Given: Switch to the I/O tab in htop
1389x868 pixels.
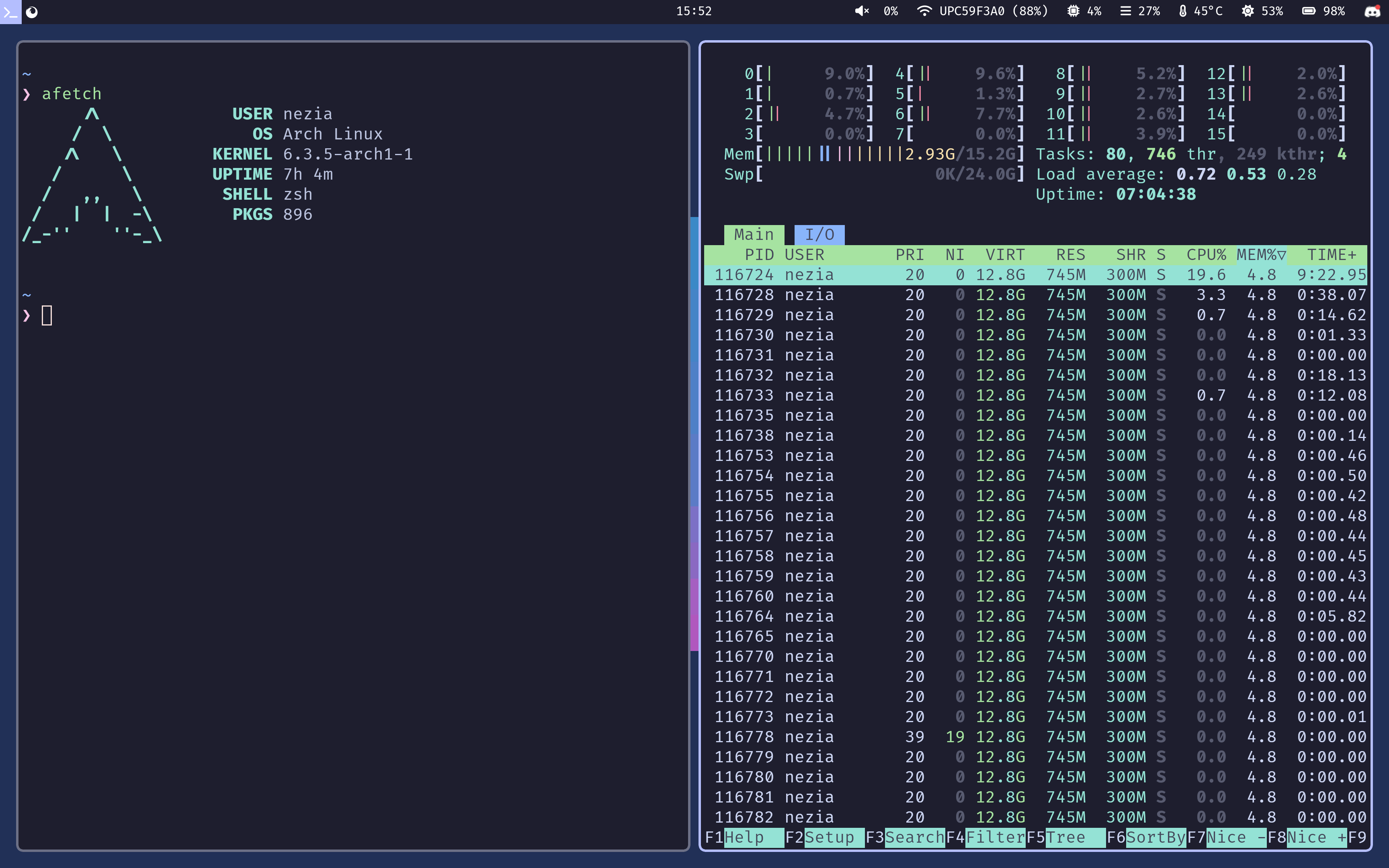Looking at the screenshot, I should tap(819, 234).
